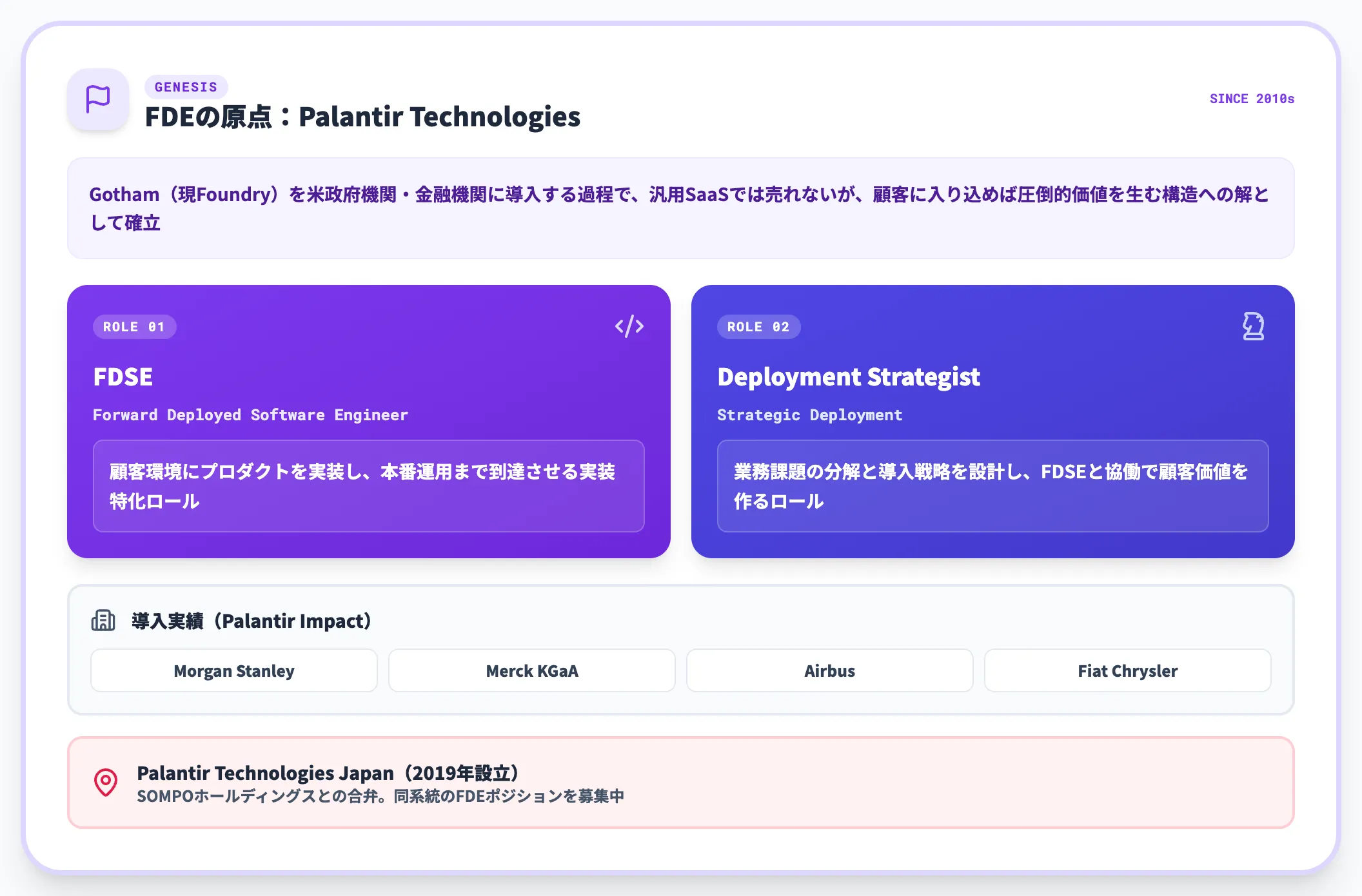Click the ROLE 02 badge on the blue card

(759, 327)
